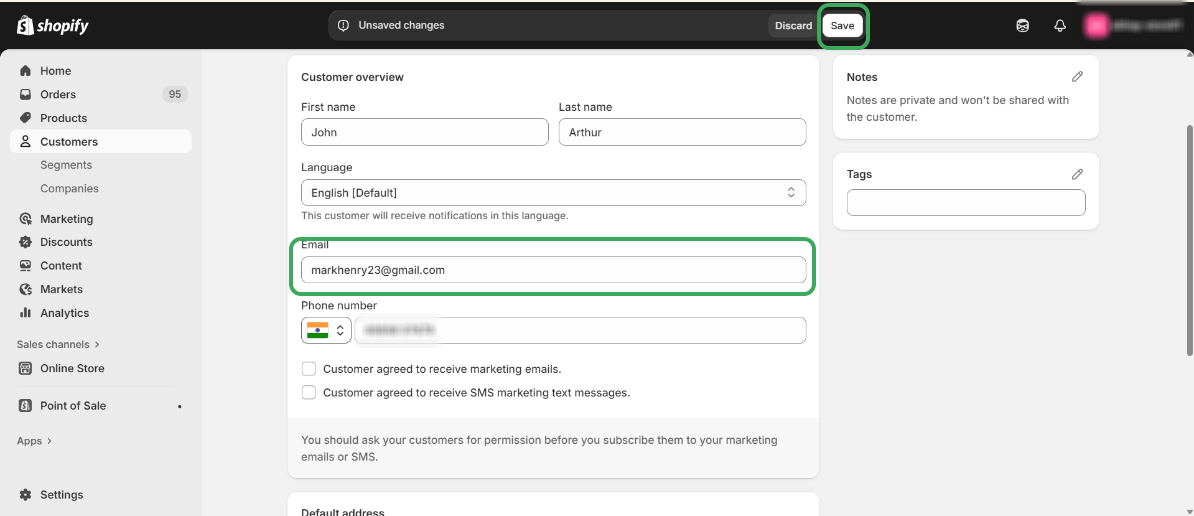
Task: Open phone country code flag selector
Action: pos(326,330)
